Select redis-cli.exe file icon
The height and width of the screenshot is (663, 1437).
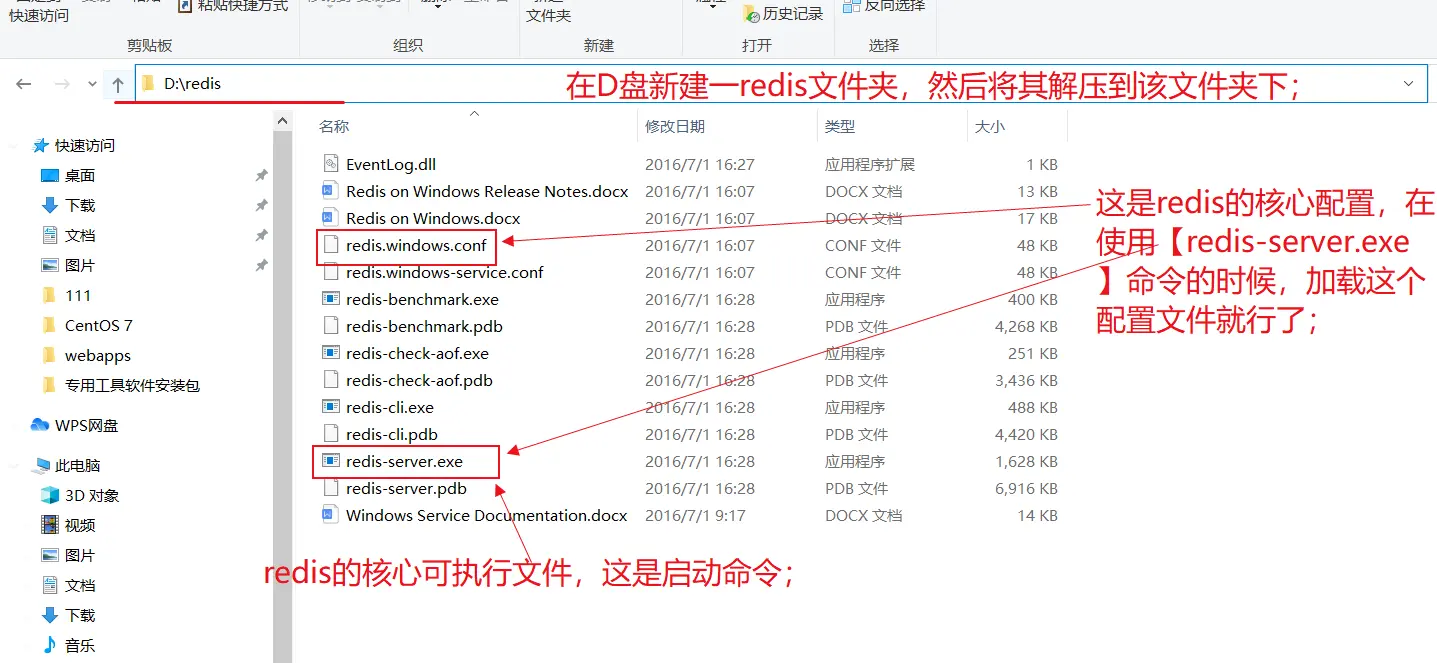(331, 407)
